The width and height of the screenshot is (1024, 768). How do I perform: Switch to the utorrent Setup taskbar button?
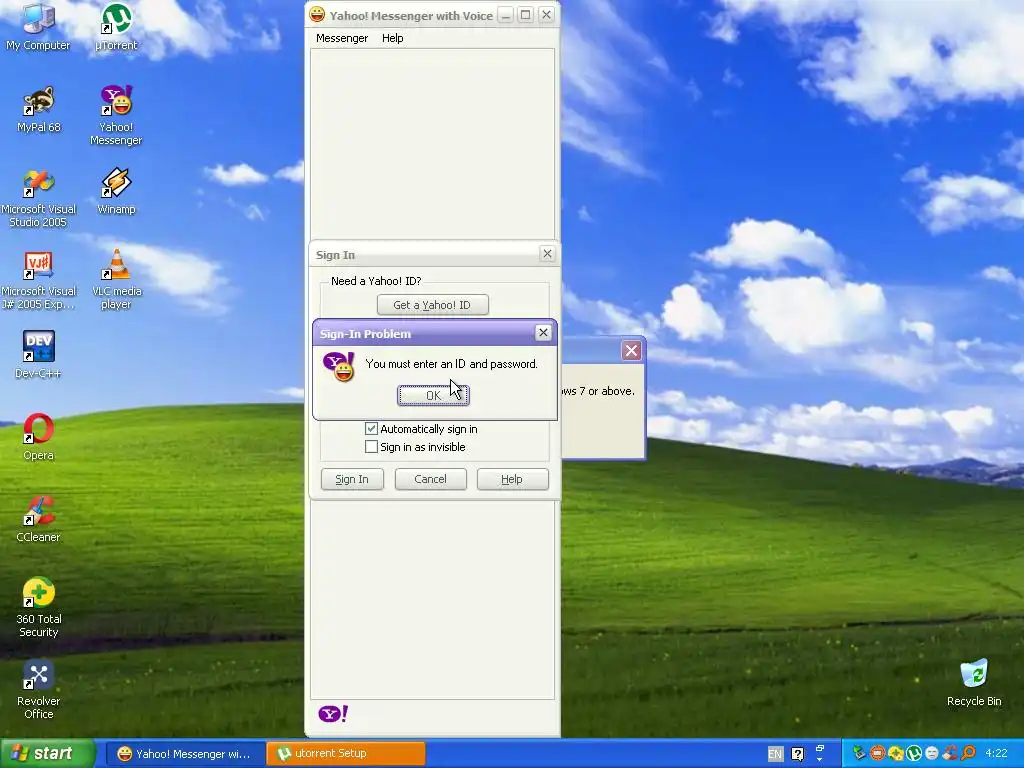(346, 754)
